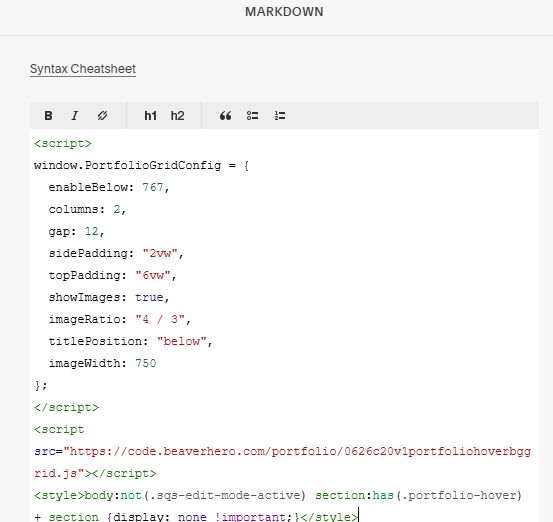Viewport: 553px width, 522px height.
Task: Apply h1 heading style
Action: [150, 116]
